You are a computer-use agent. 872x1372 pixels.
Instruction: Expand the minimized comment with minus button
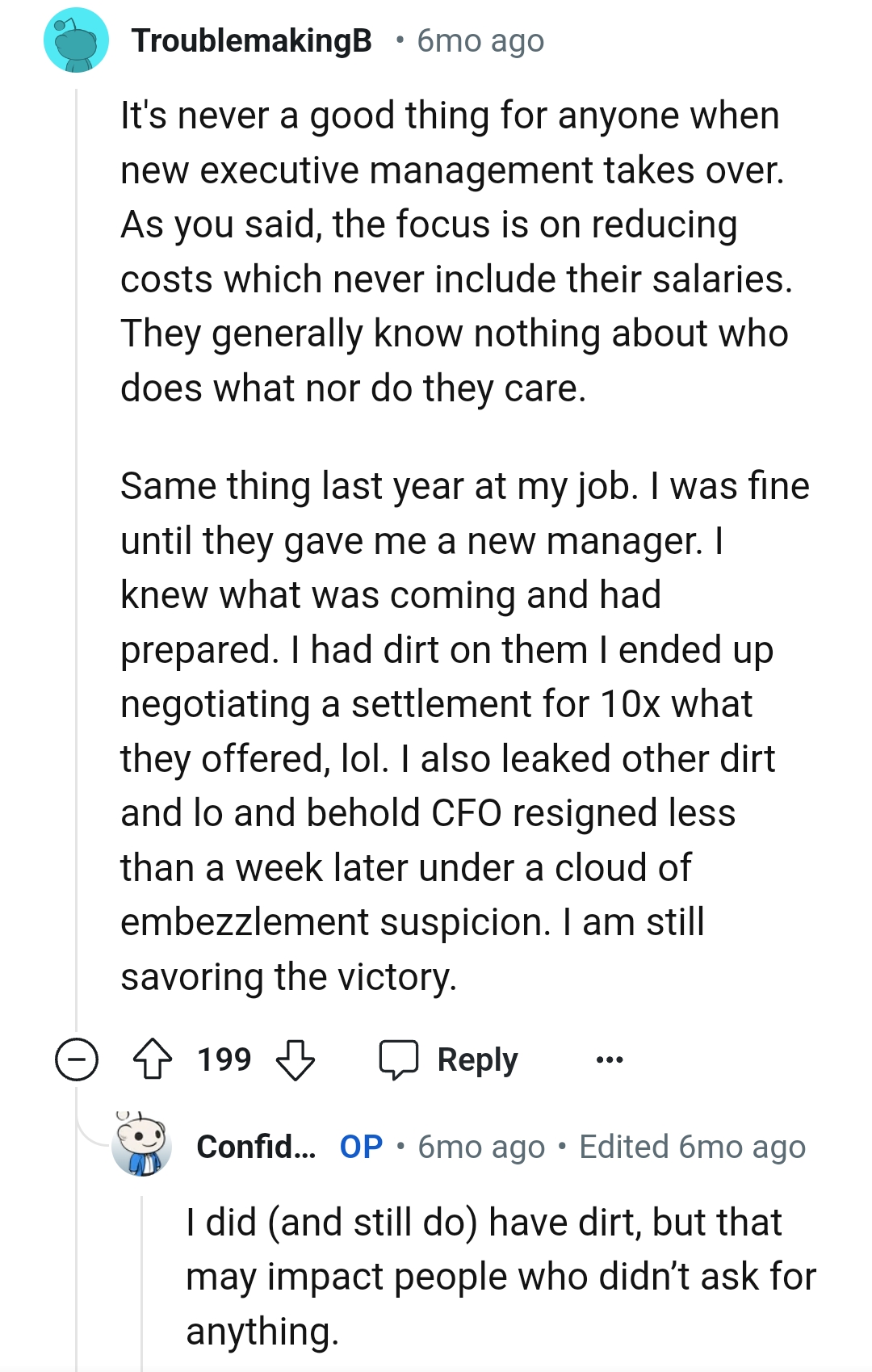(77, 1058)
